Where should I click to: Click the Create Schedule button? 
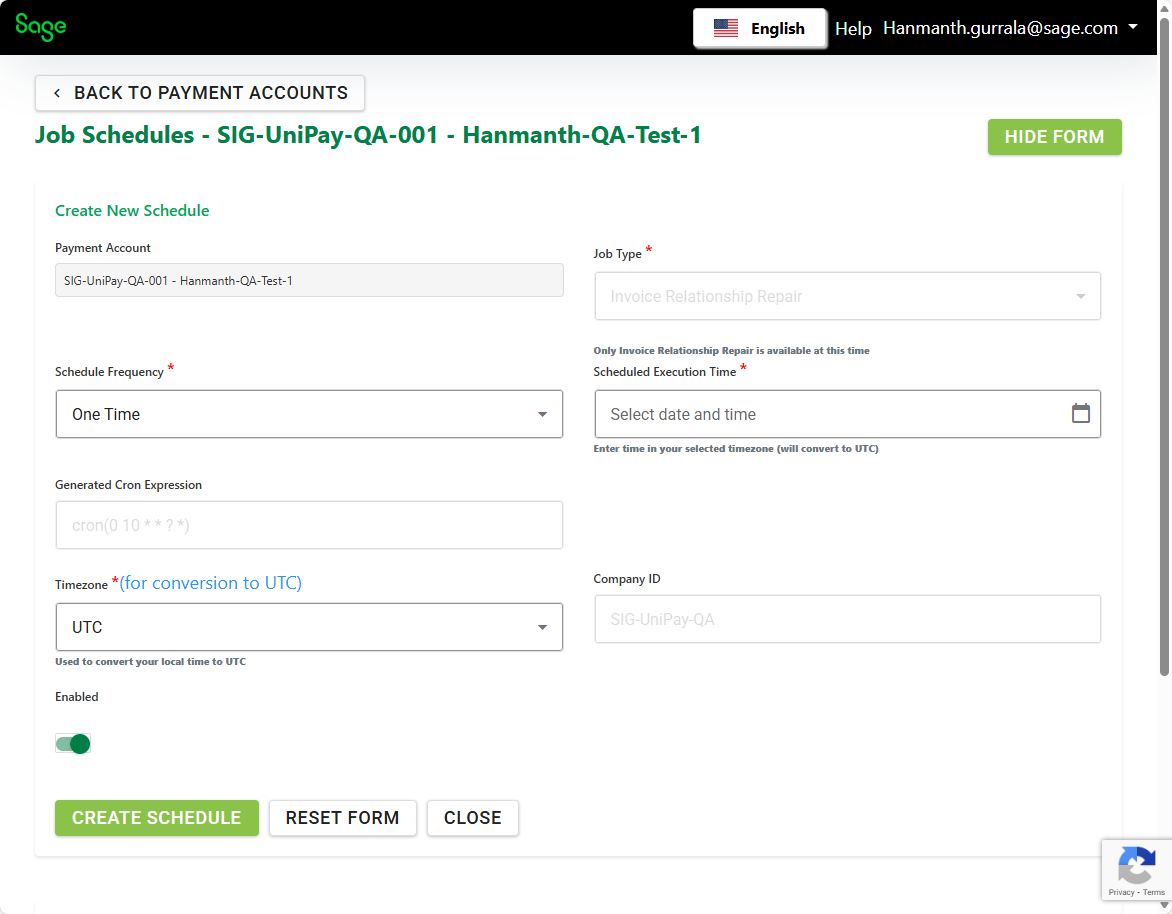coord(157,818)
